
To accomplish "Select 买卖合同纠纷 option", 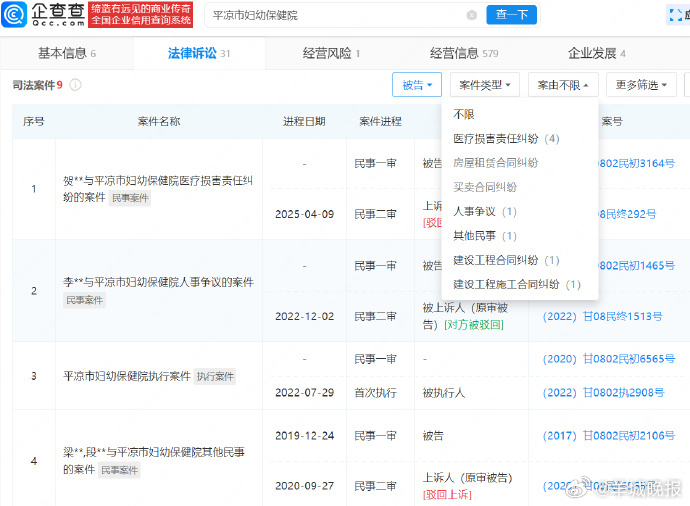I will 485,187.
